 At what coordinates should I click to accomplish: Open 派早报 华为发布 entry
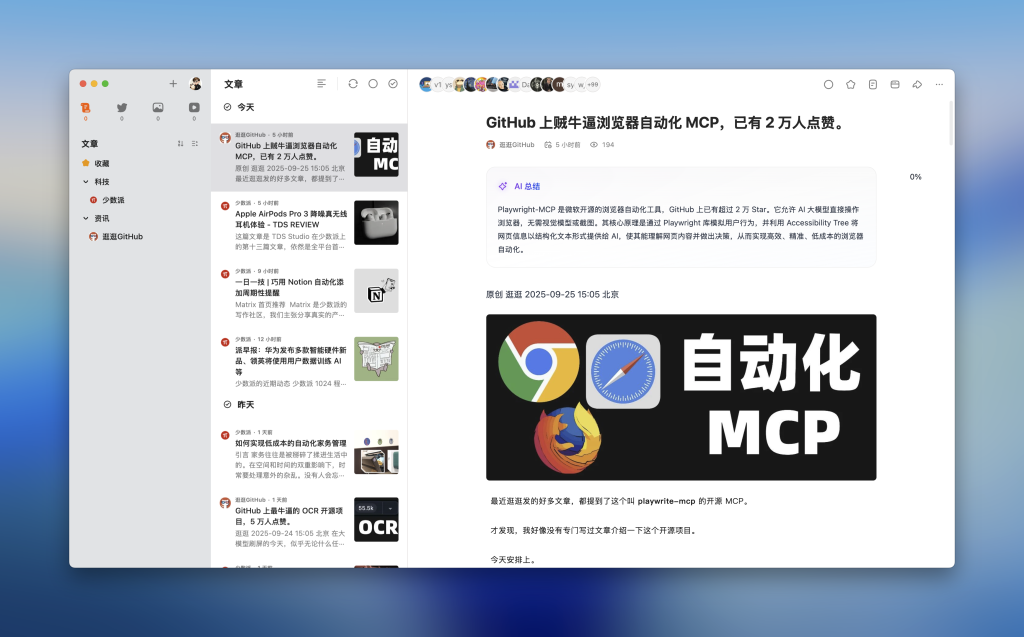pos(309,363)
